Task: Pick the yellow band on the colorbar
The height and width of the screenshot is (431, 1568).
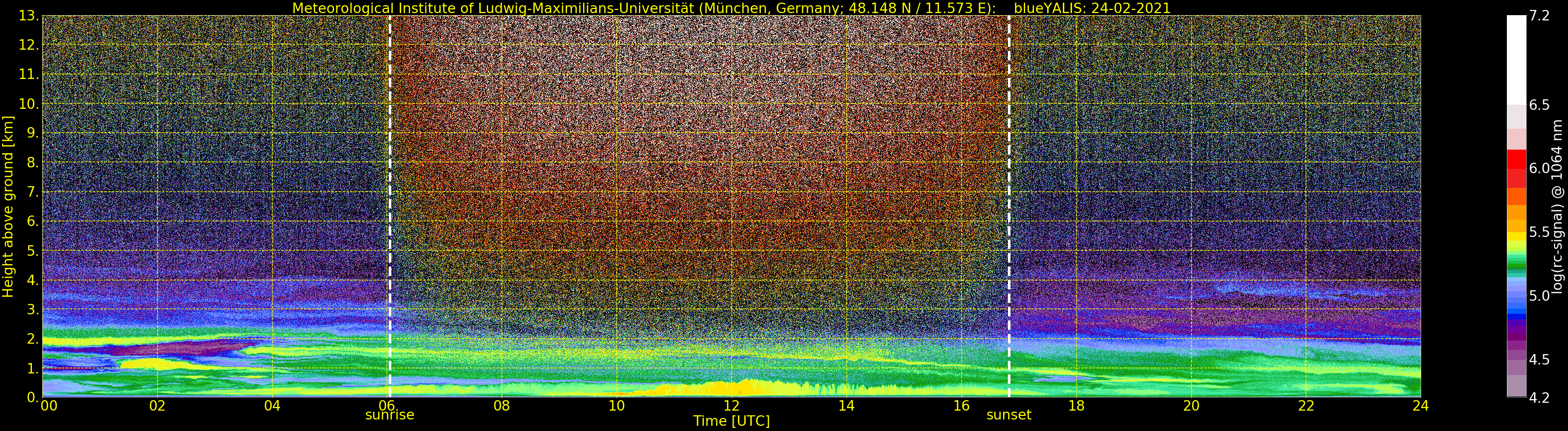Action: pyautogui.click(x=1516, y=236)
